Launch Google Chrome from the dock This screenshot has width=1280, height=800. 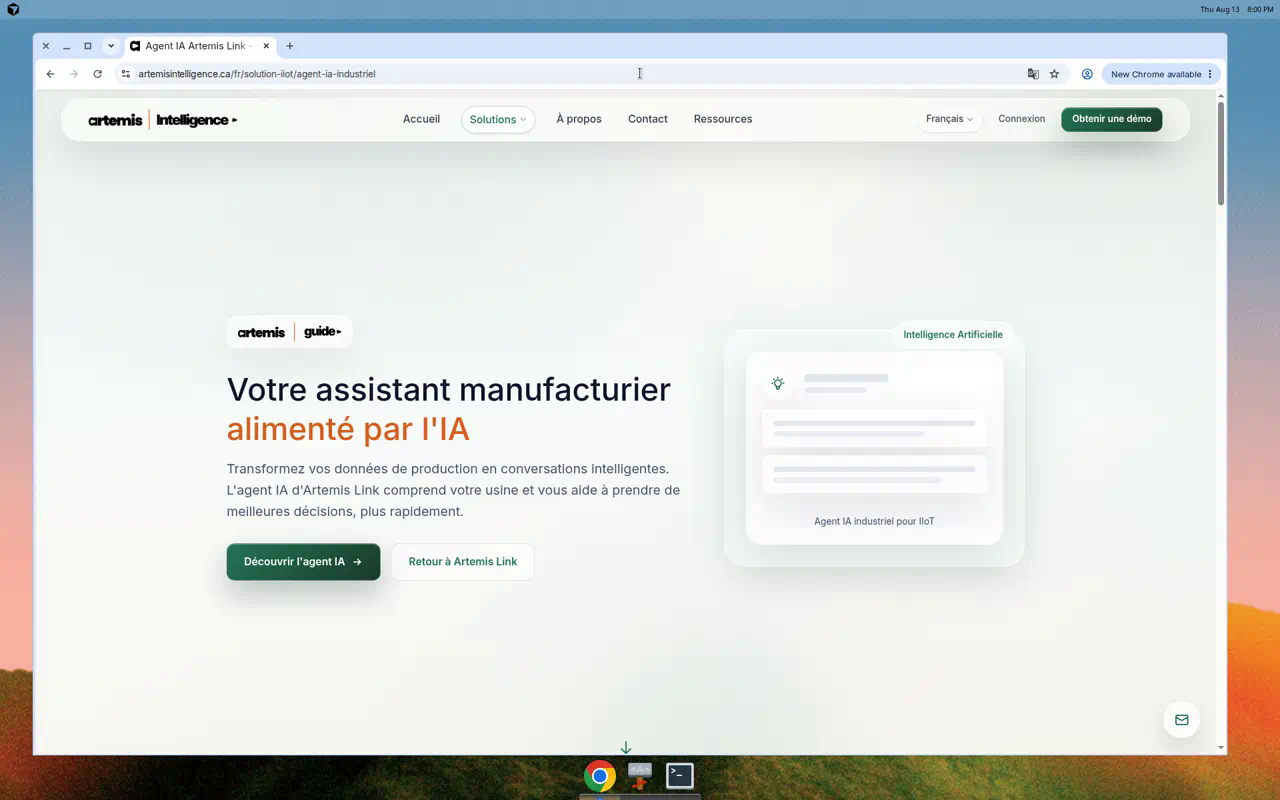tap(600, 776)
